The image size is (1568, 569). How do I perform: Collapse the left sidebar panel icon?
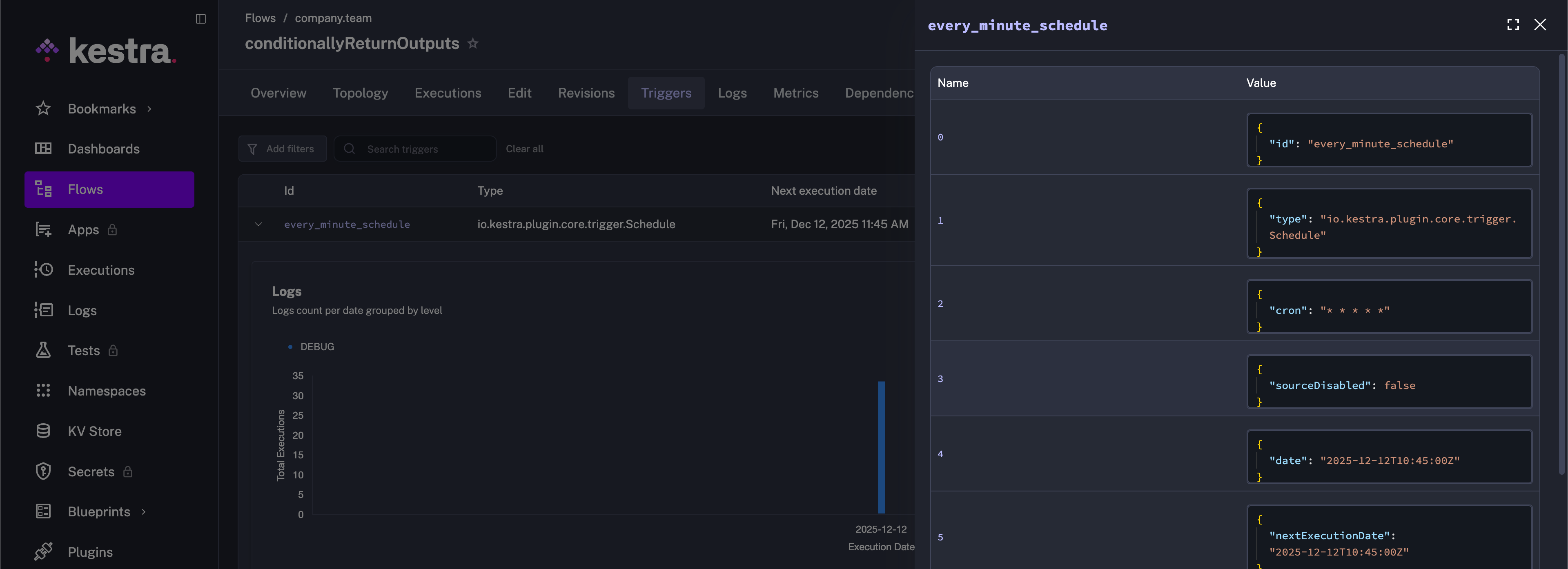click(x=200, y=19)
